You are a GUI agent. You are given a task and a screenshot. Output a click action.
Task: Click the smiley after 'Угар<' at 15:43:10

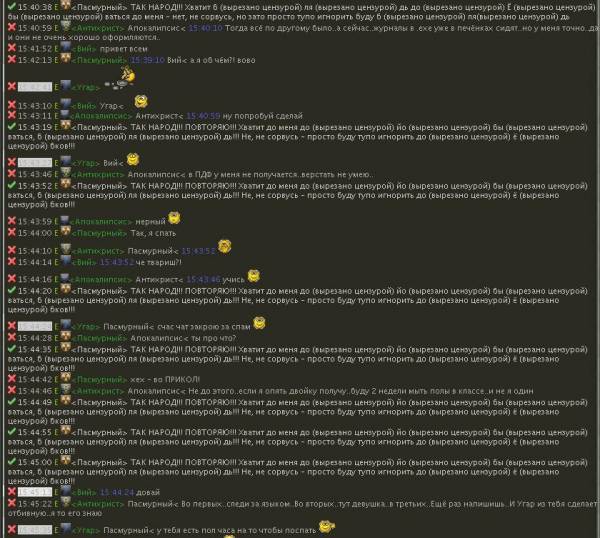[x=141, y=102]
